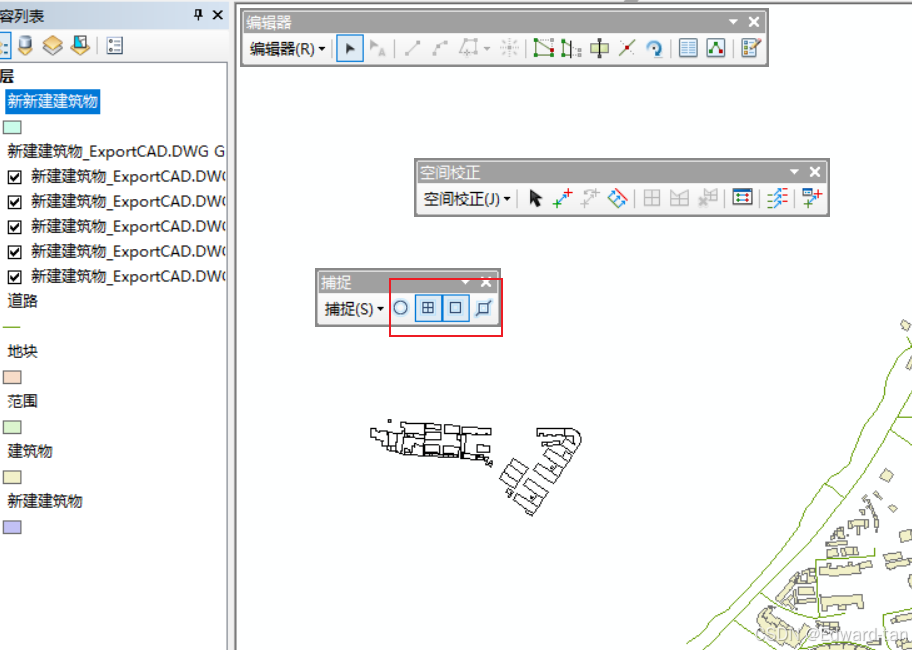Image resolution: width=912 pixels, height=650 pixels.
Task: Choose the End Point Arc Segment tool
Action: [x=440, y=48]
